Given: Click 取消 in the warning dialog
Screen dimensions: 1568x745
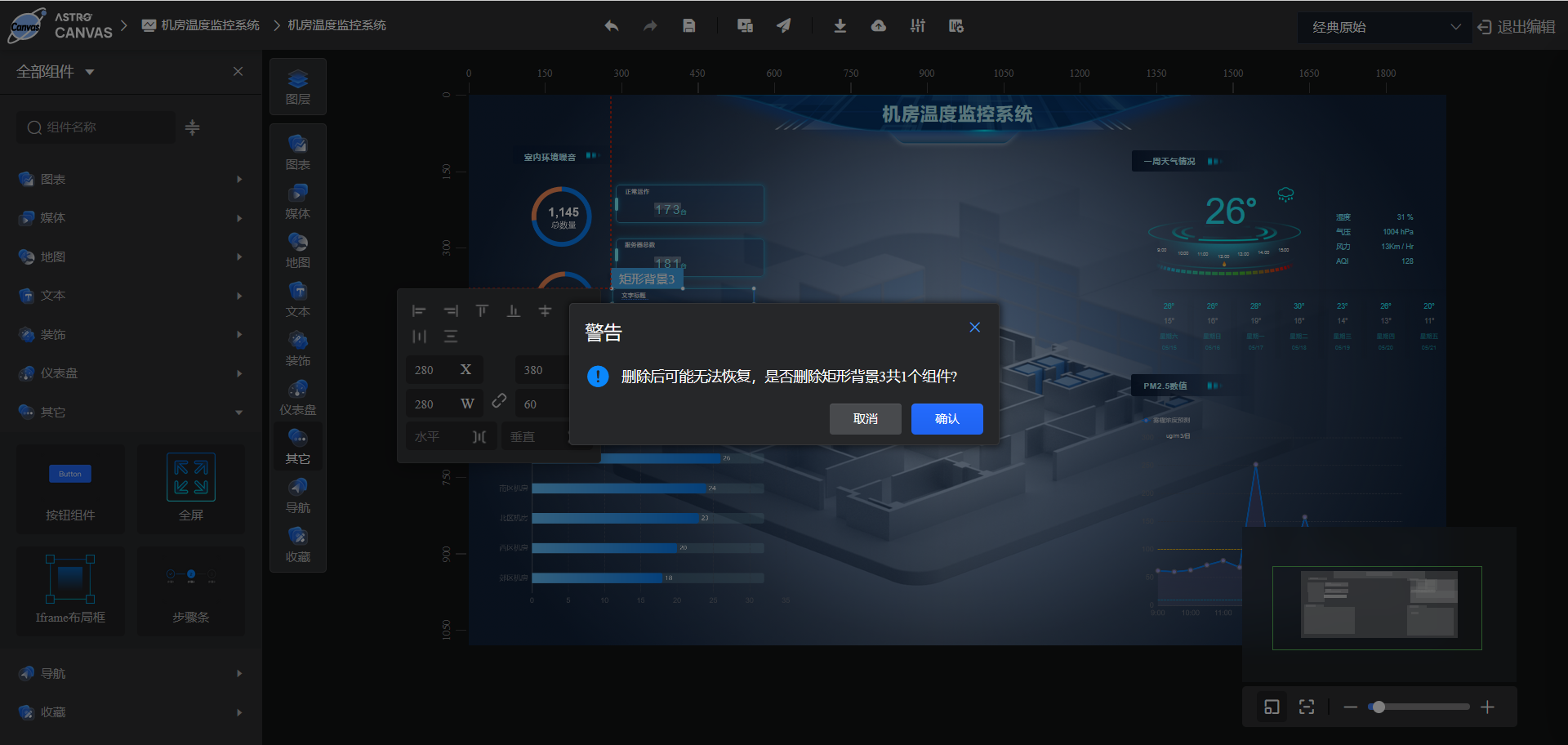Looking at the screenshot, I should tap(866, 419).
